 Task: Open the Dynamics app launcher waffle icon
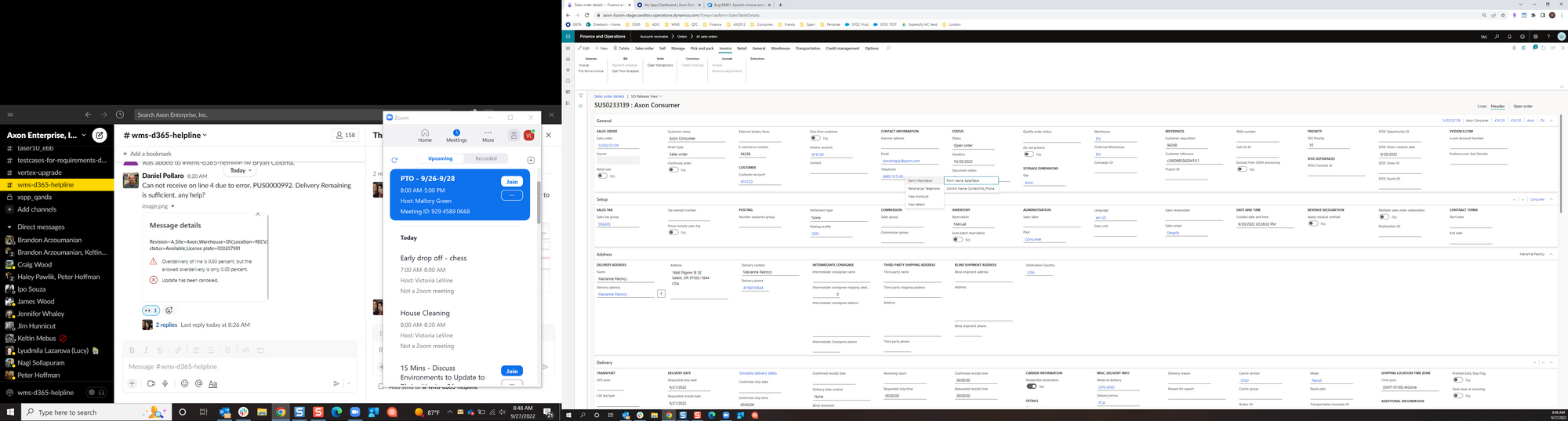(568, 36)
